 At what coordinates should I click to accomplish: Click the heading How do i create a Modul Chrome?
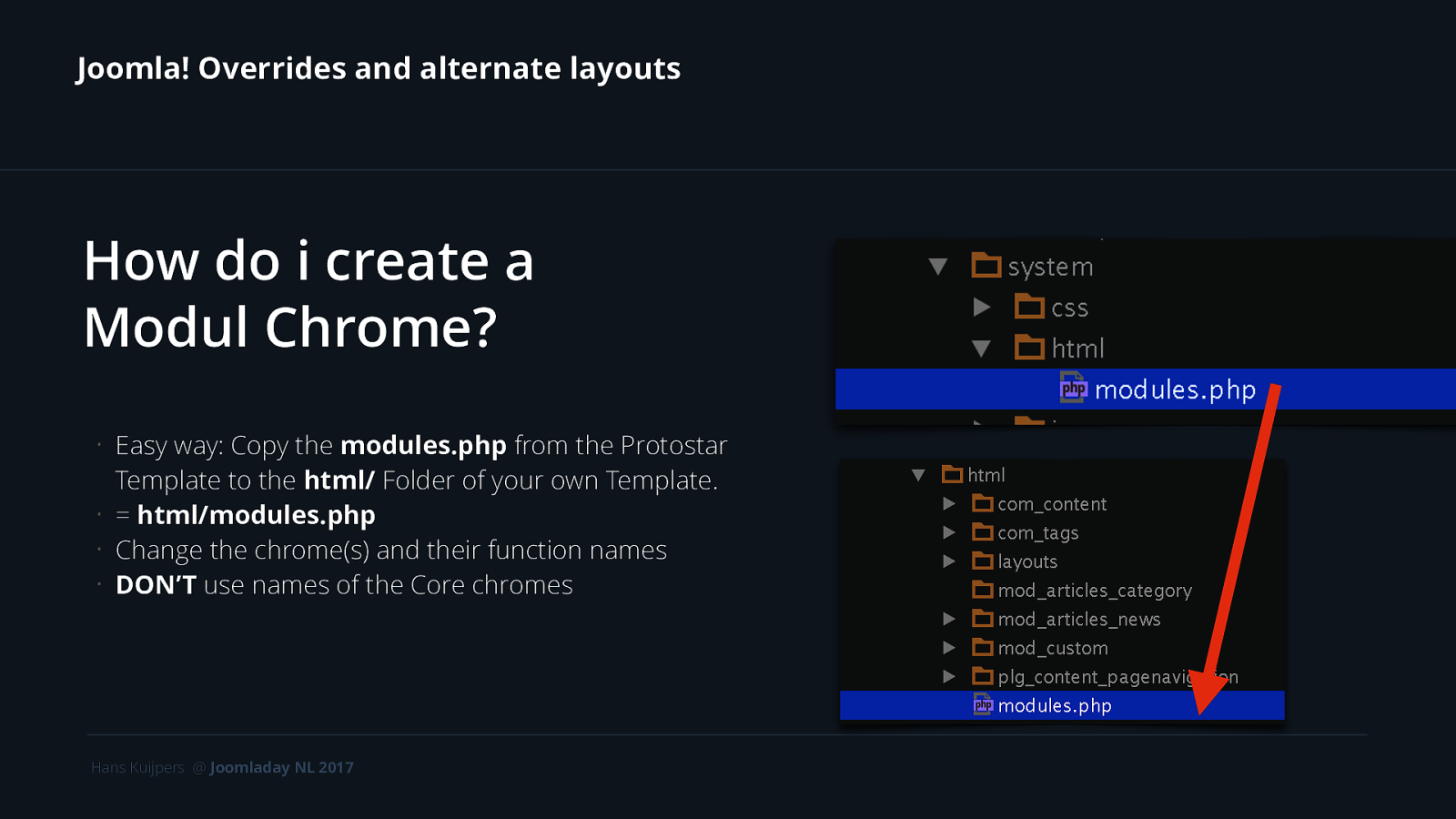click(x=308, y=293)
